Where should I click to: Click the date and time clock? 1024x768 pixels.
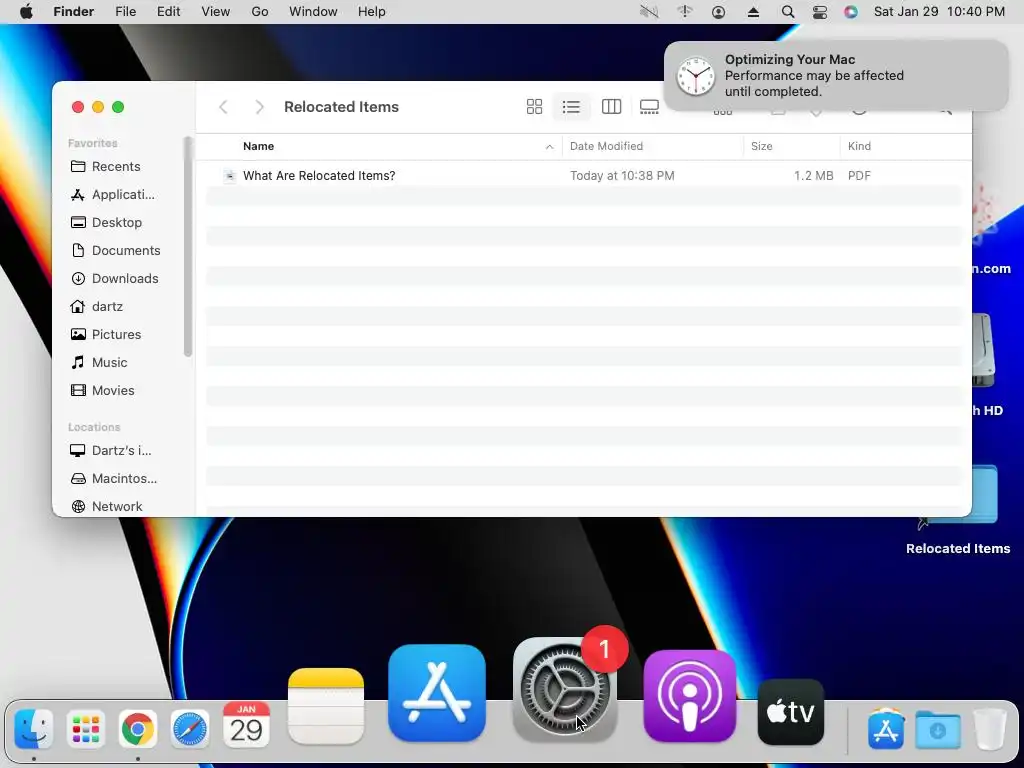tap(939, 12)
